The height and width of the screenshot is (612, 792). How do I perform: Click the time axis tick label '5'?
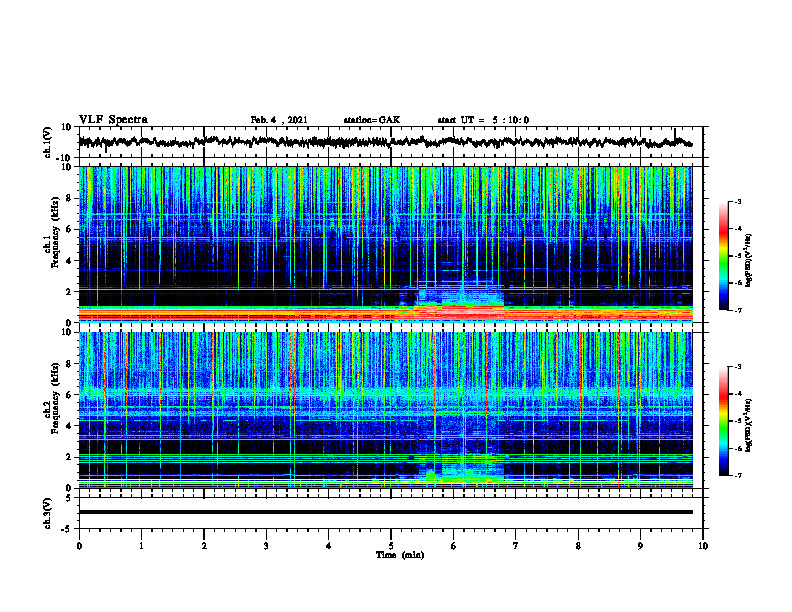click(391, 546)
